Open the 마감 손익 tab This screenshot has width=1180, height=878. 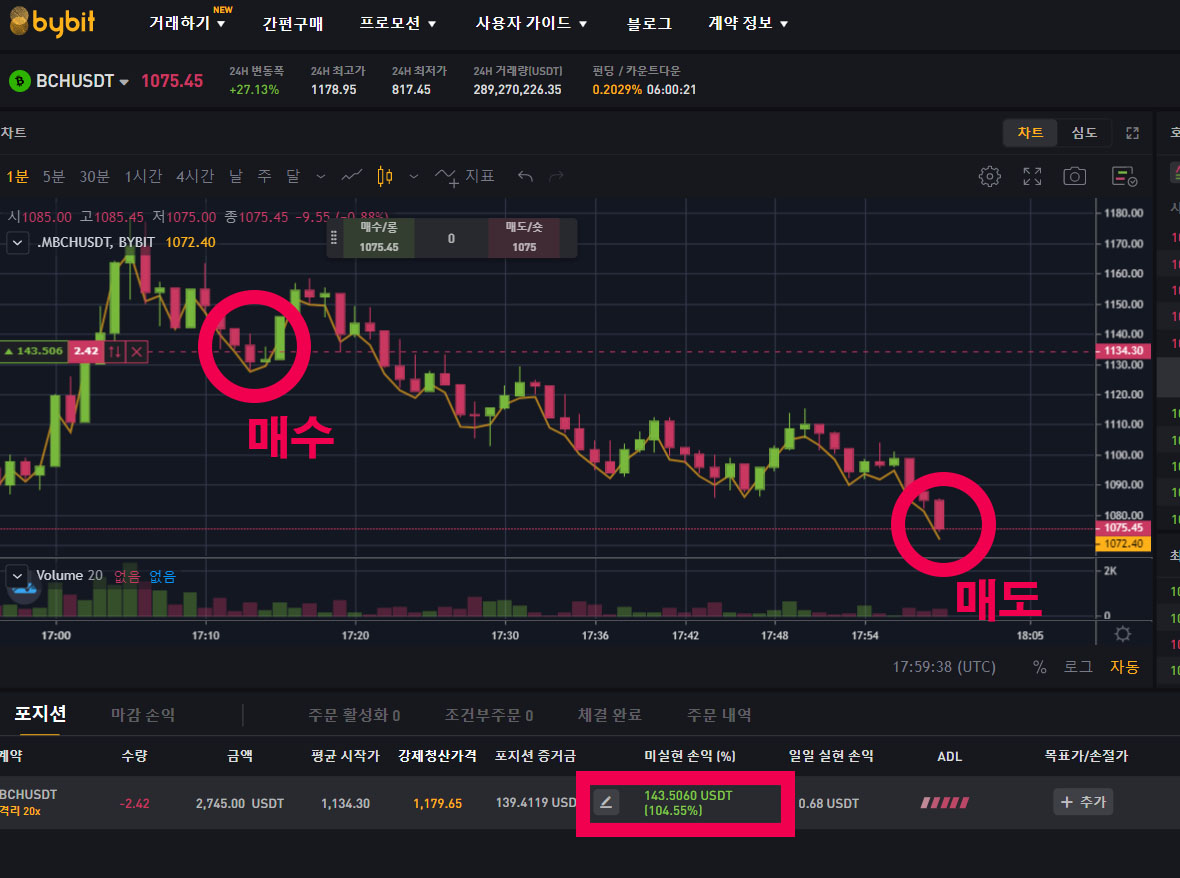[143, 715]
